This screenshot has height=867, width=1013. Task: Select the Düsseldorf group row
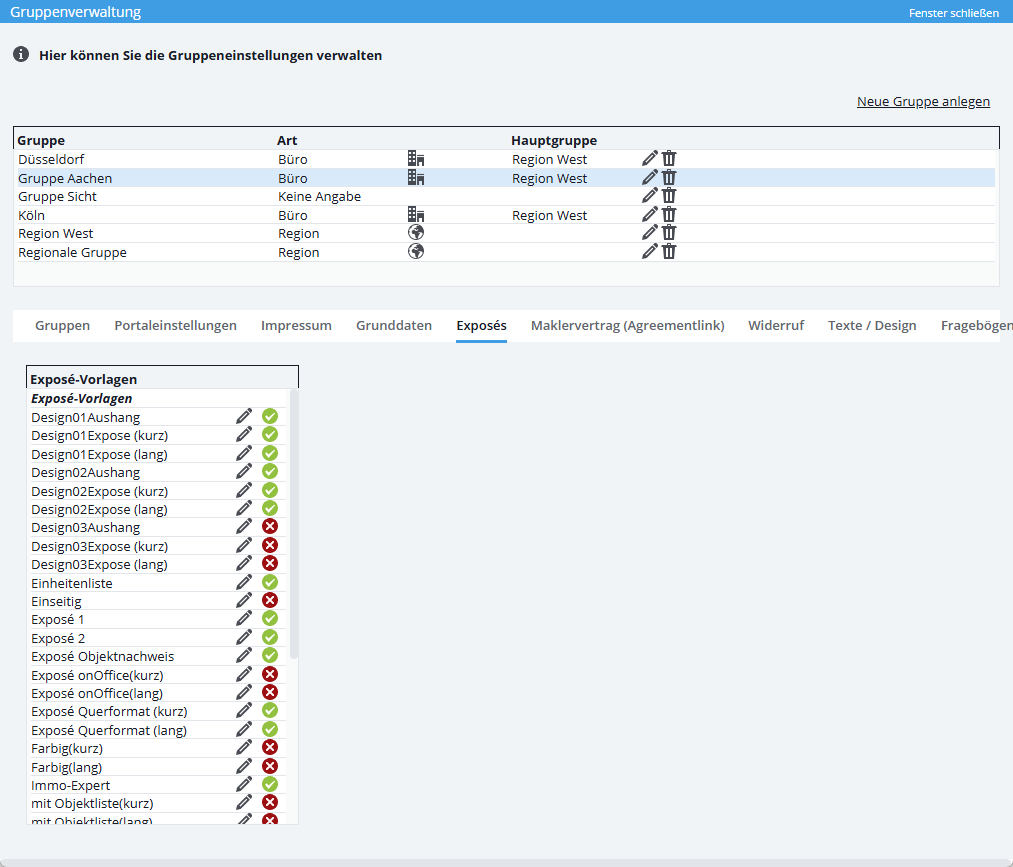point(504,159)
